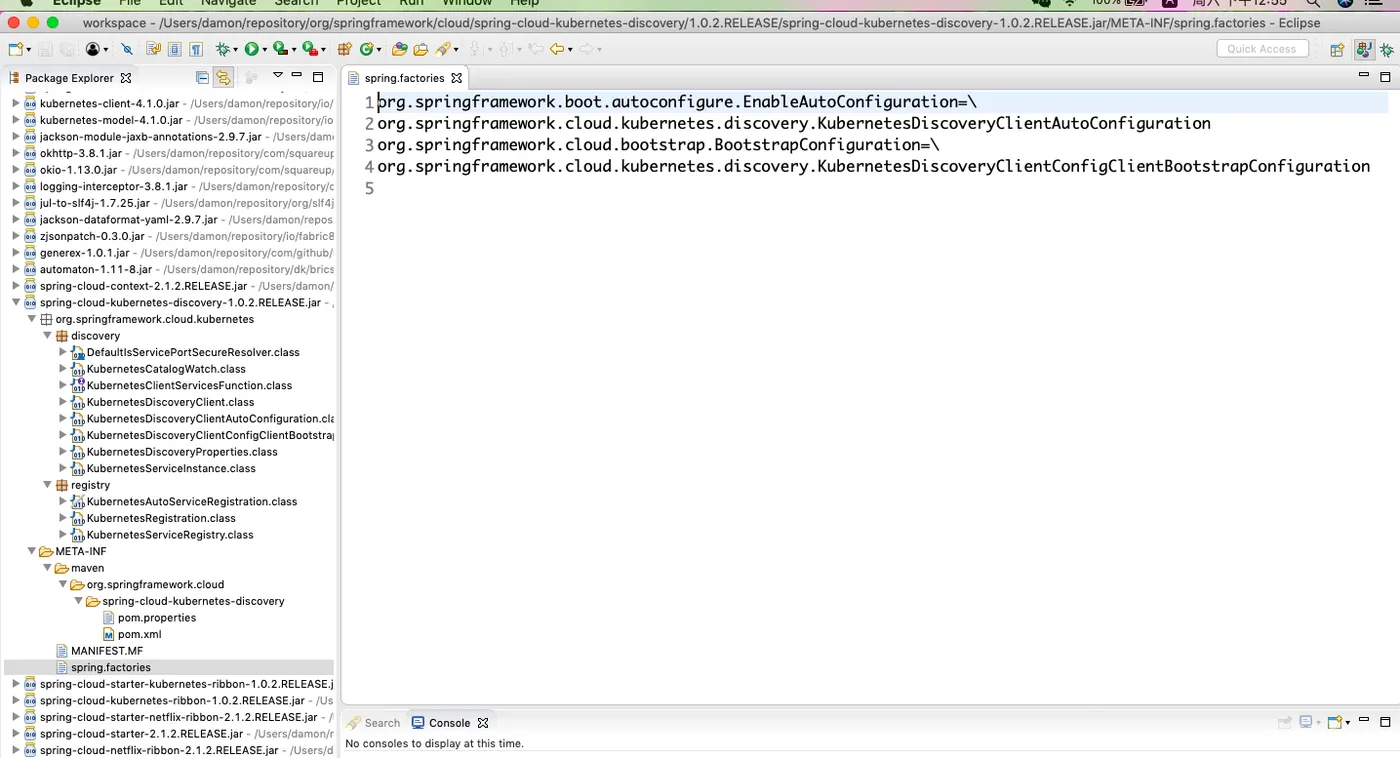
Task: Switch to the Debug perspective icon
Action: click(x=1387, y=49)
